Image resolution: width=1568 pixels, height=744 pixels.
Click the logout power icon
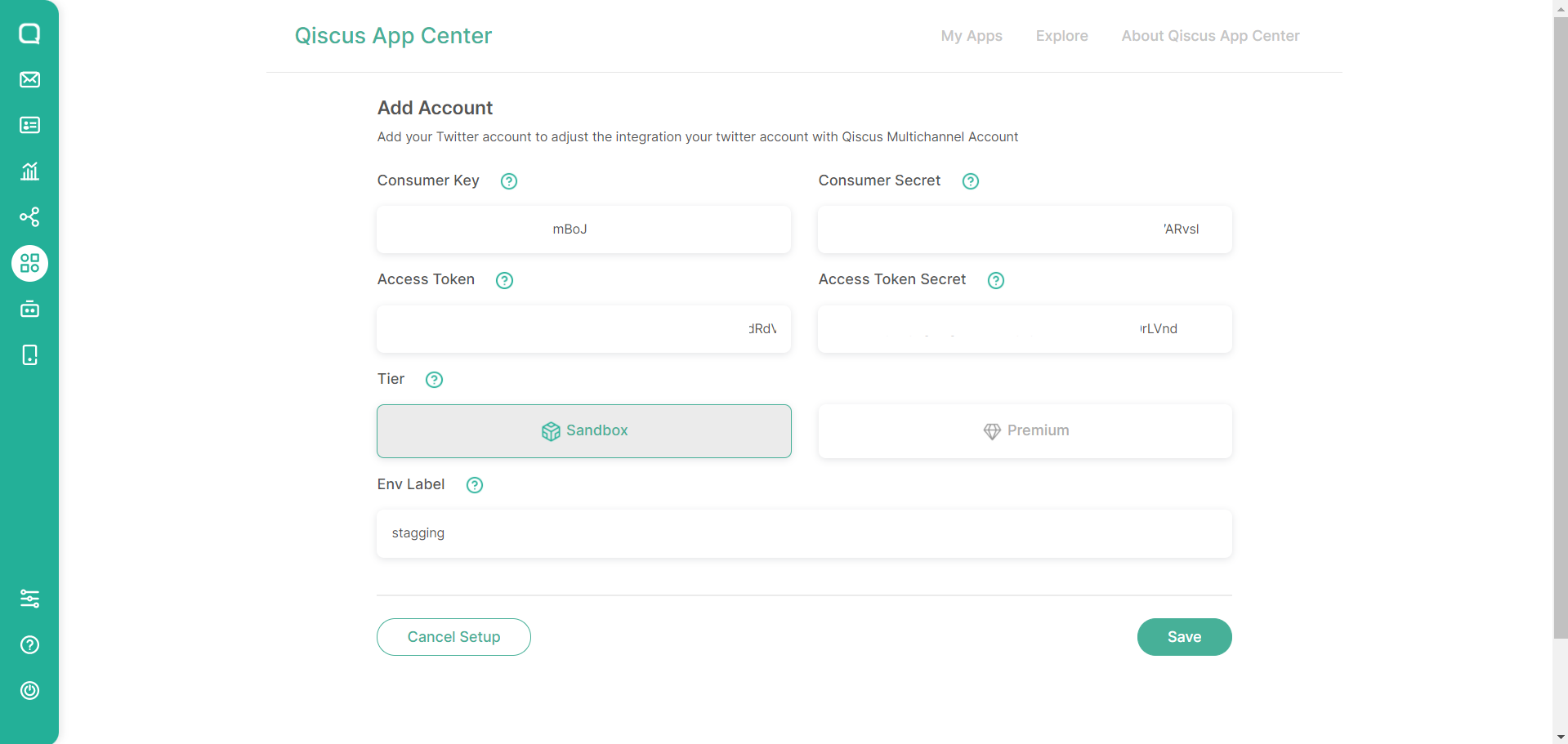[29, 690]
